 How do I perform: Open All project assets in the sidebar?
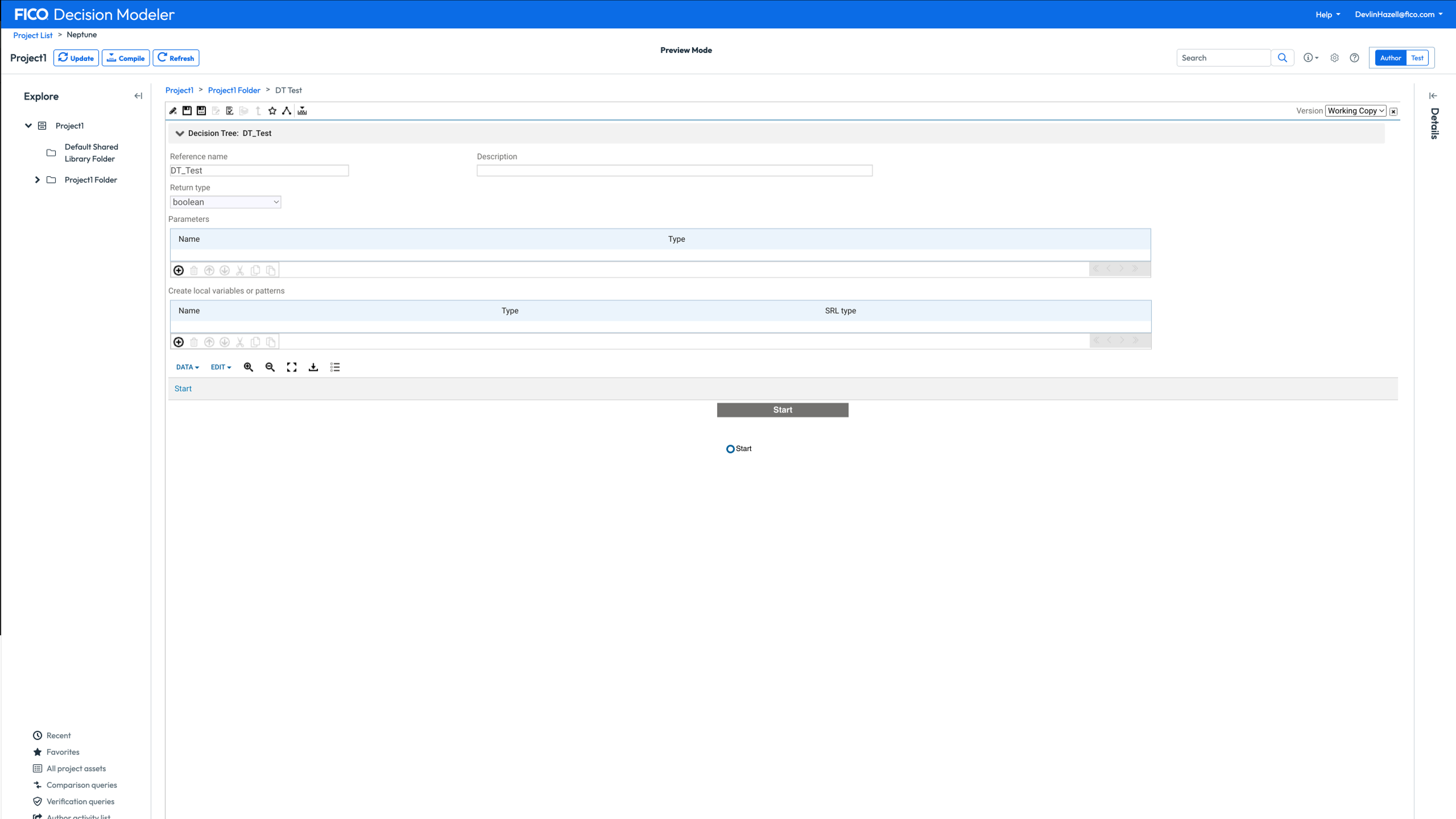click(x=76, y=768)
